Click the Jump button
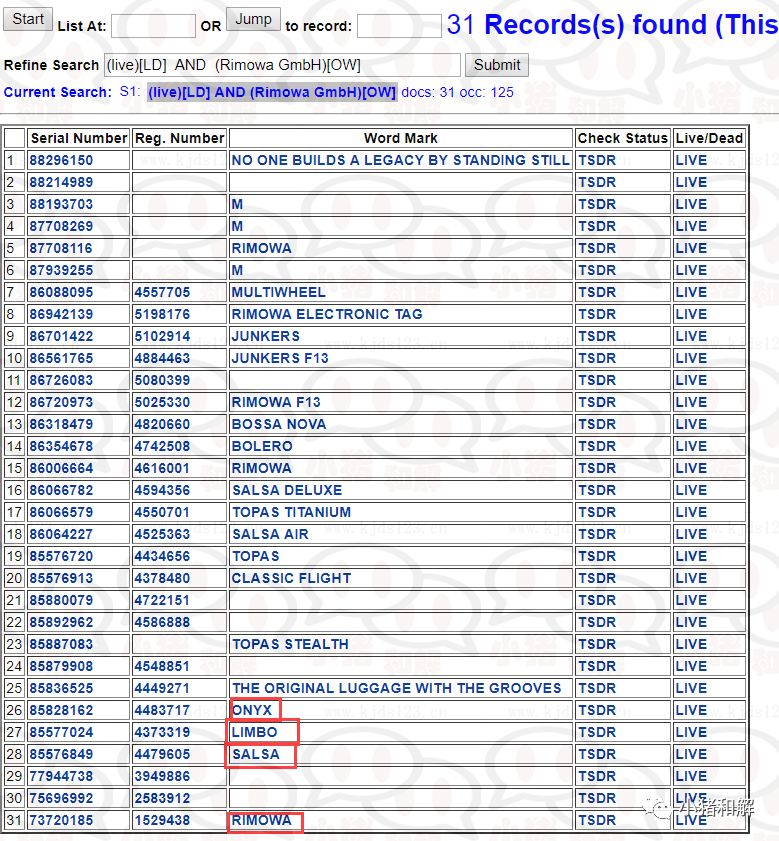The width and height of the screenshot is (779, 841). [253, 19]
